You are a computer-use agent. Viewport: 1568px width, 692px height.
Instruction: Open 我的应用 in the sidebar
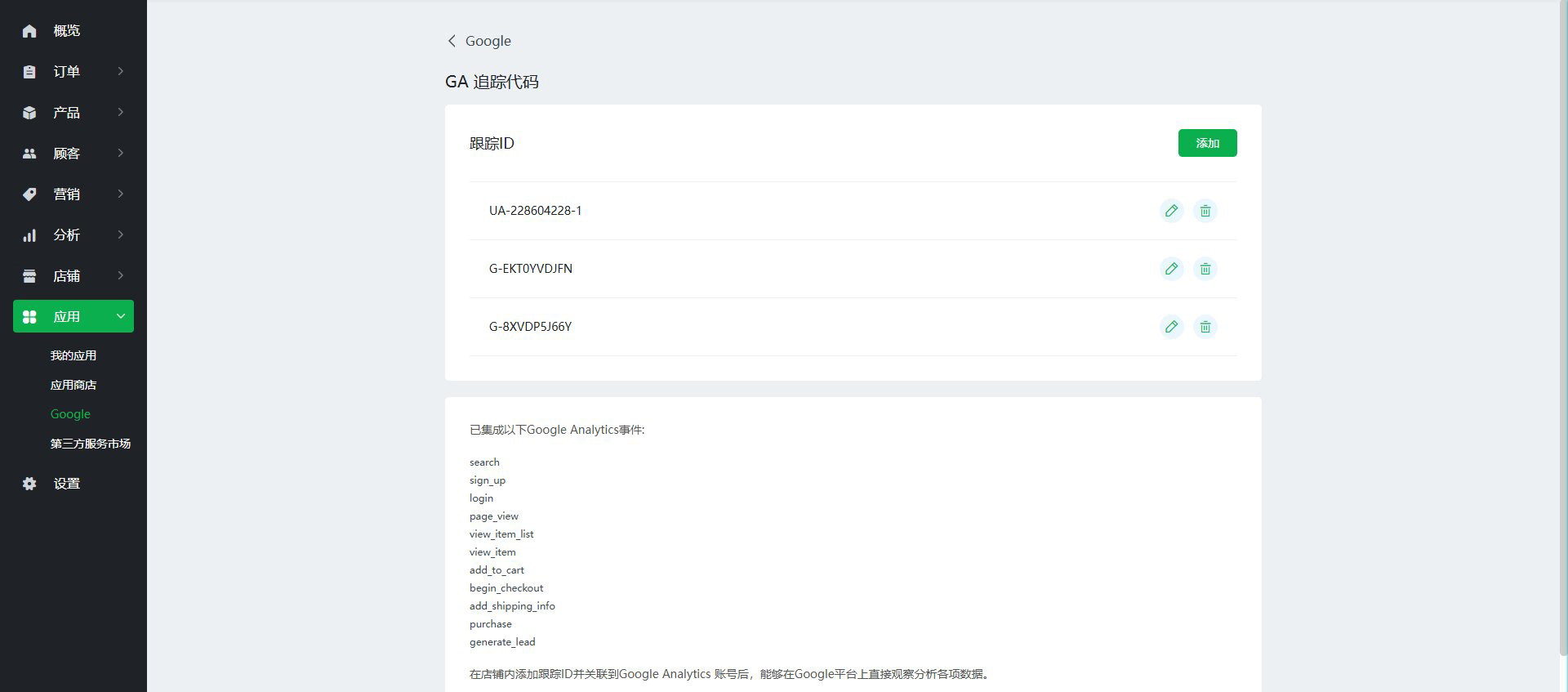click(x=73, y=355)
